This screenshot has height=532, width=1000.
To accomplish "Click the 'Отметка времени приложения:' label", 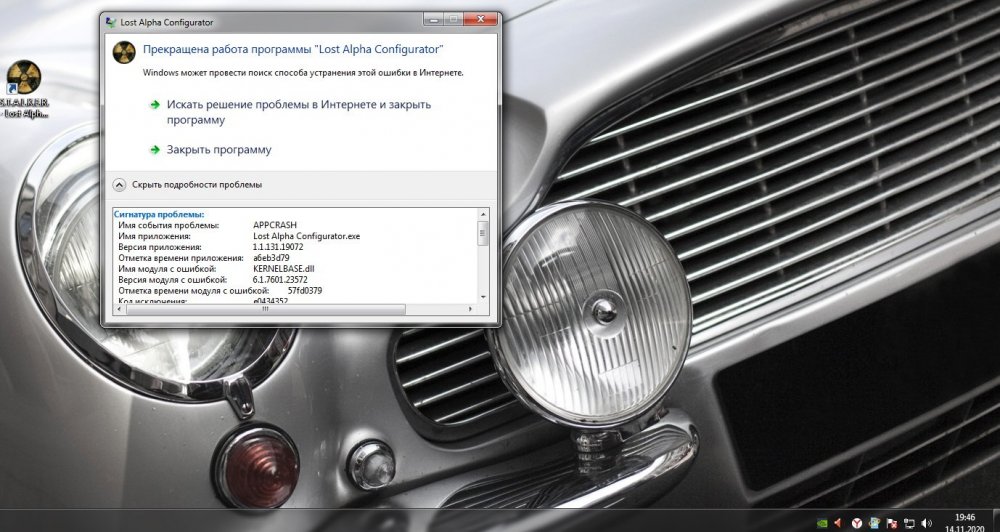I will click(x=182, y=258).
